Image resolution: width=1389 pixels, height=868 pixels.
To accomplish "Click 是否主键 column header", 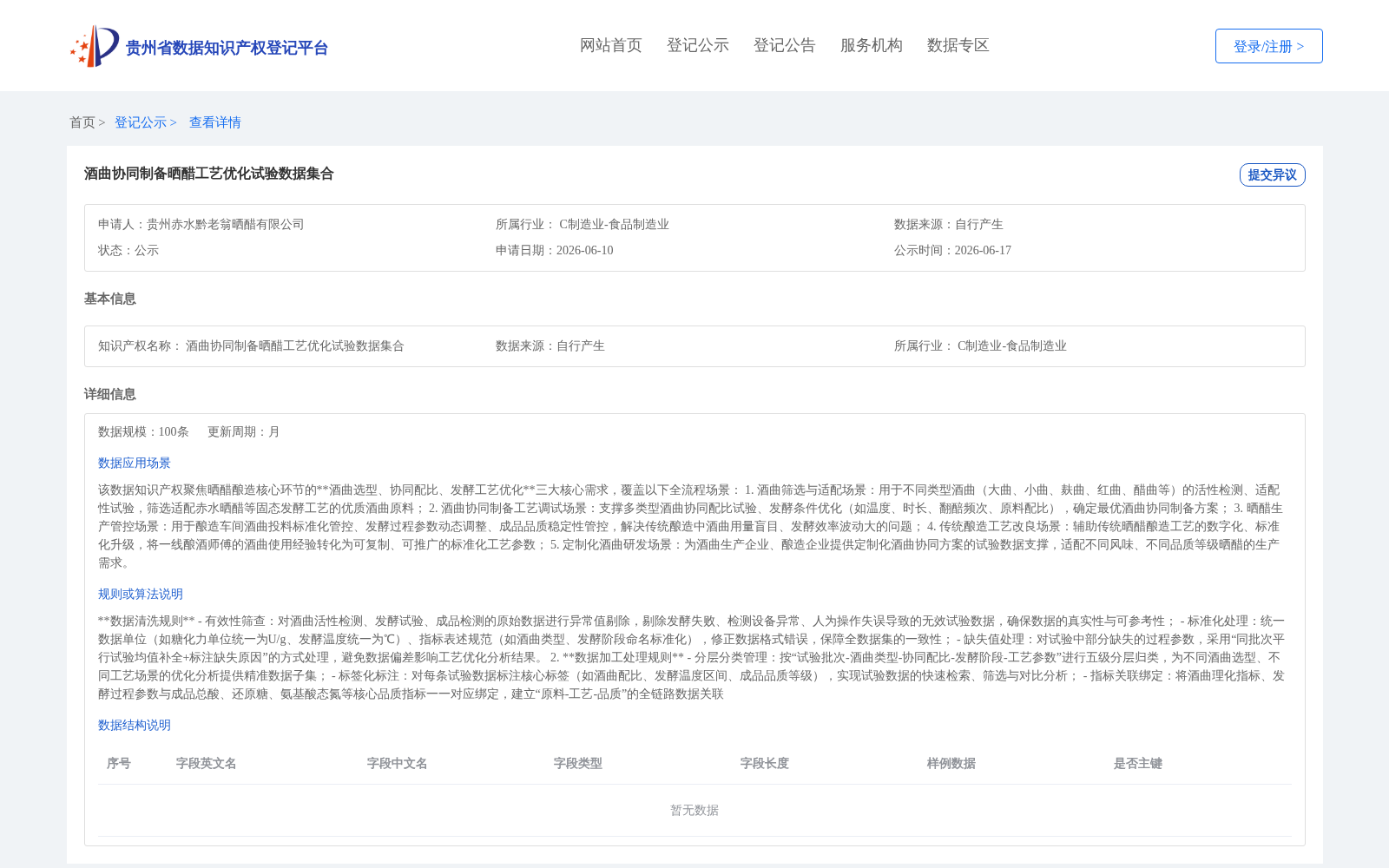I will (x=1138, y=763).
